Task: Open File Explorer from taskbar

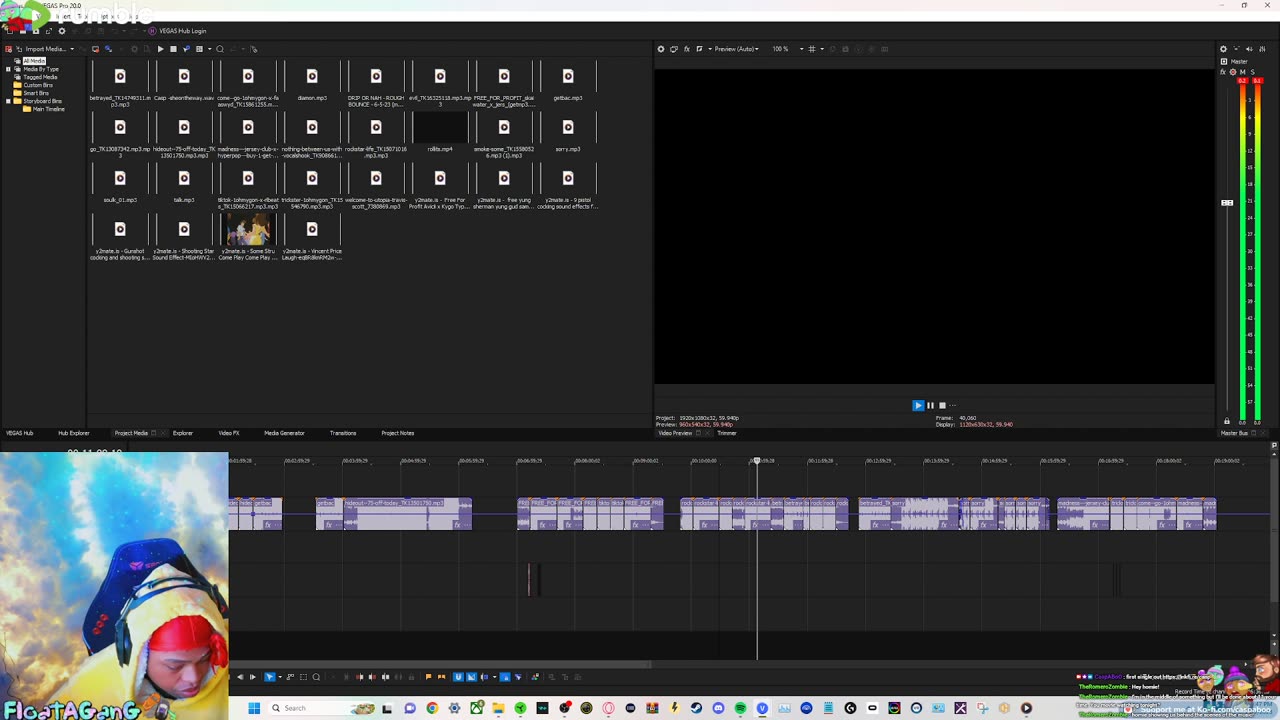Action: pos(498,708)
